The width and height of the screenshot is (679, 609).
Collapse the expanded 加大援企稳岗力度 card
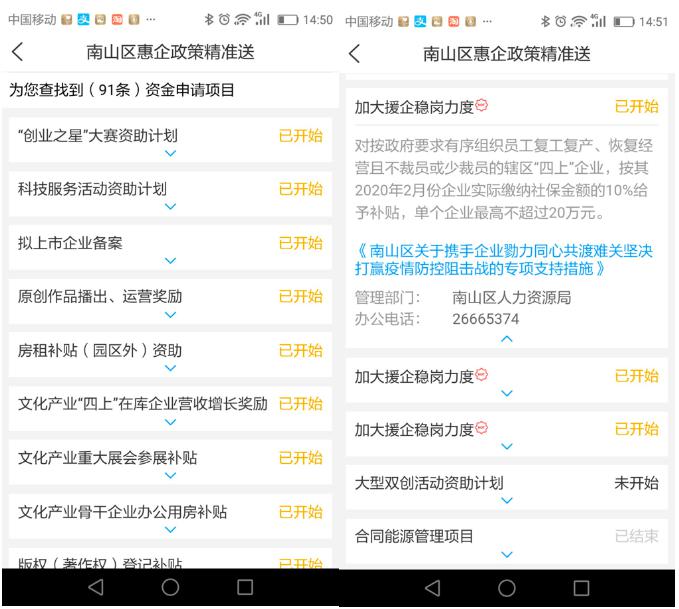(507, 339)
